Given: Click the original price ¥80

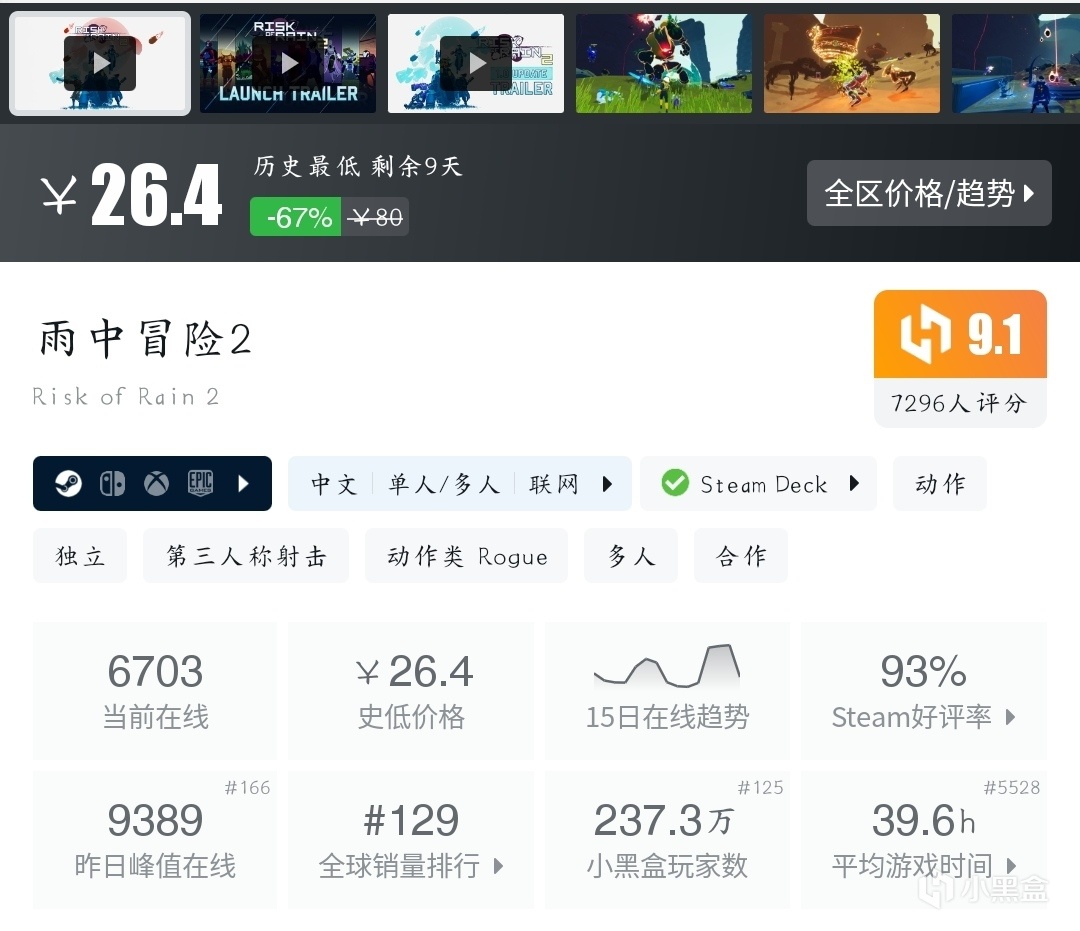Looking at the screenshot, I should 375,217.
